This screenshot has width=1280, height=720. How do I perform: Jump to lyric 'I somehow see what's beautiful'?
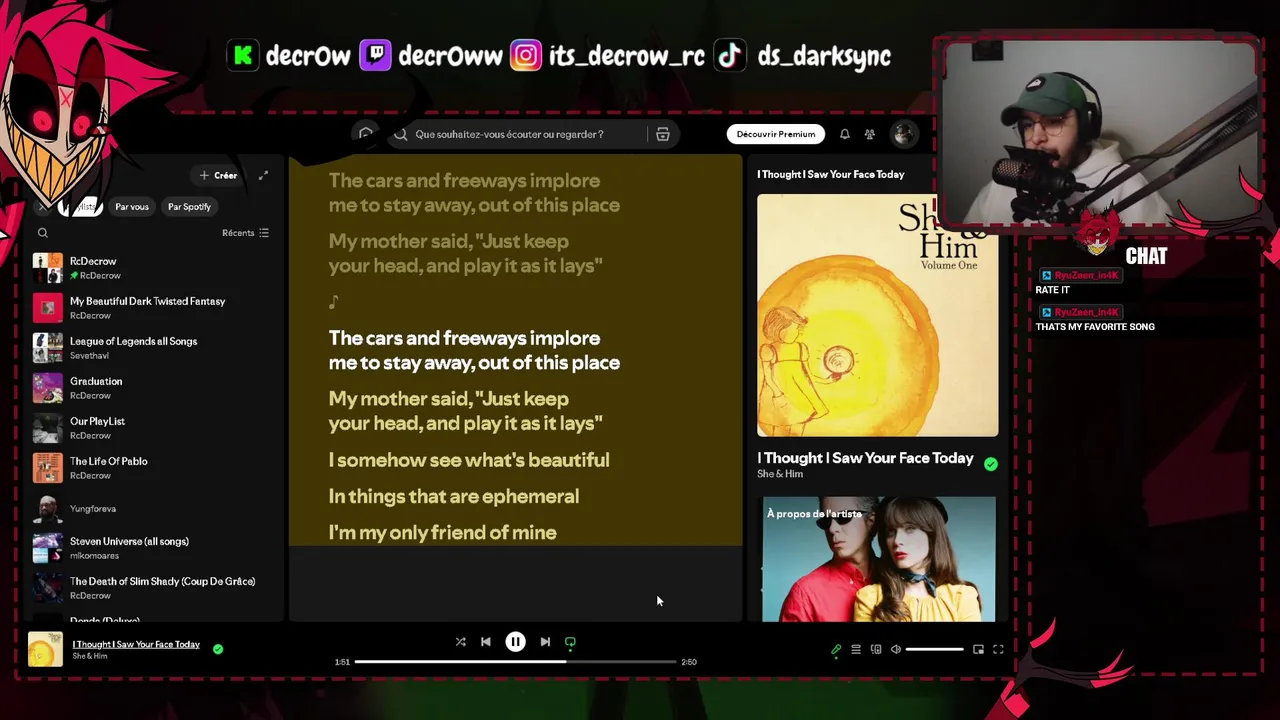[x=469, y=460]
